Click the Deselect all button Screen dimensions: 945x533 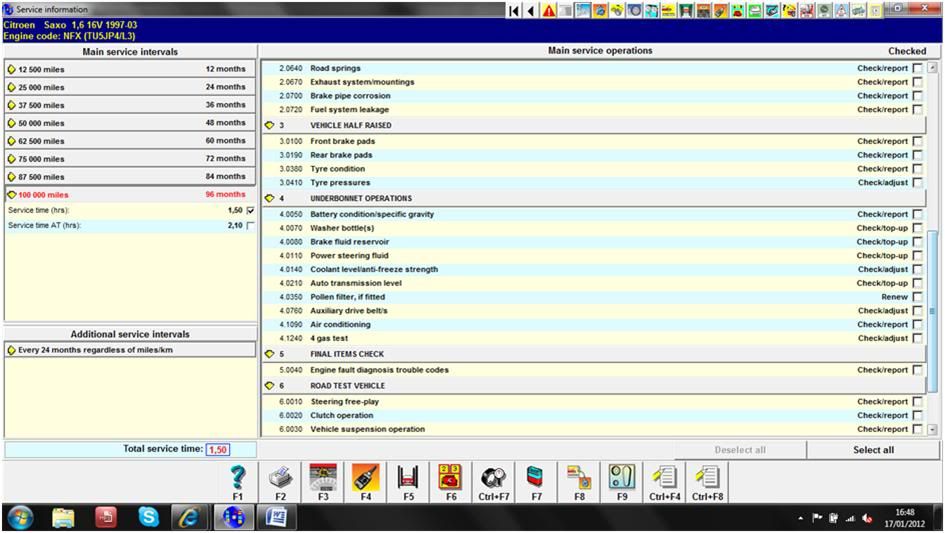point(740,450)
